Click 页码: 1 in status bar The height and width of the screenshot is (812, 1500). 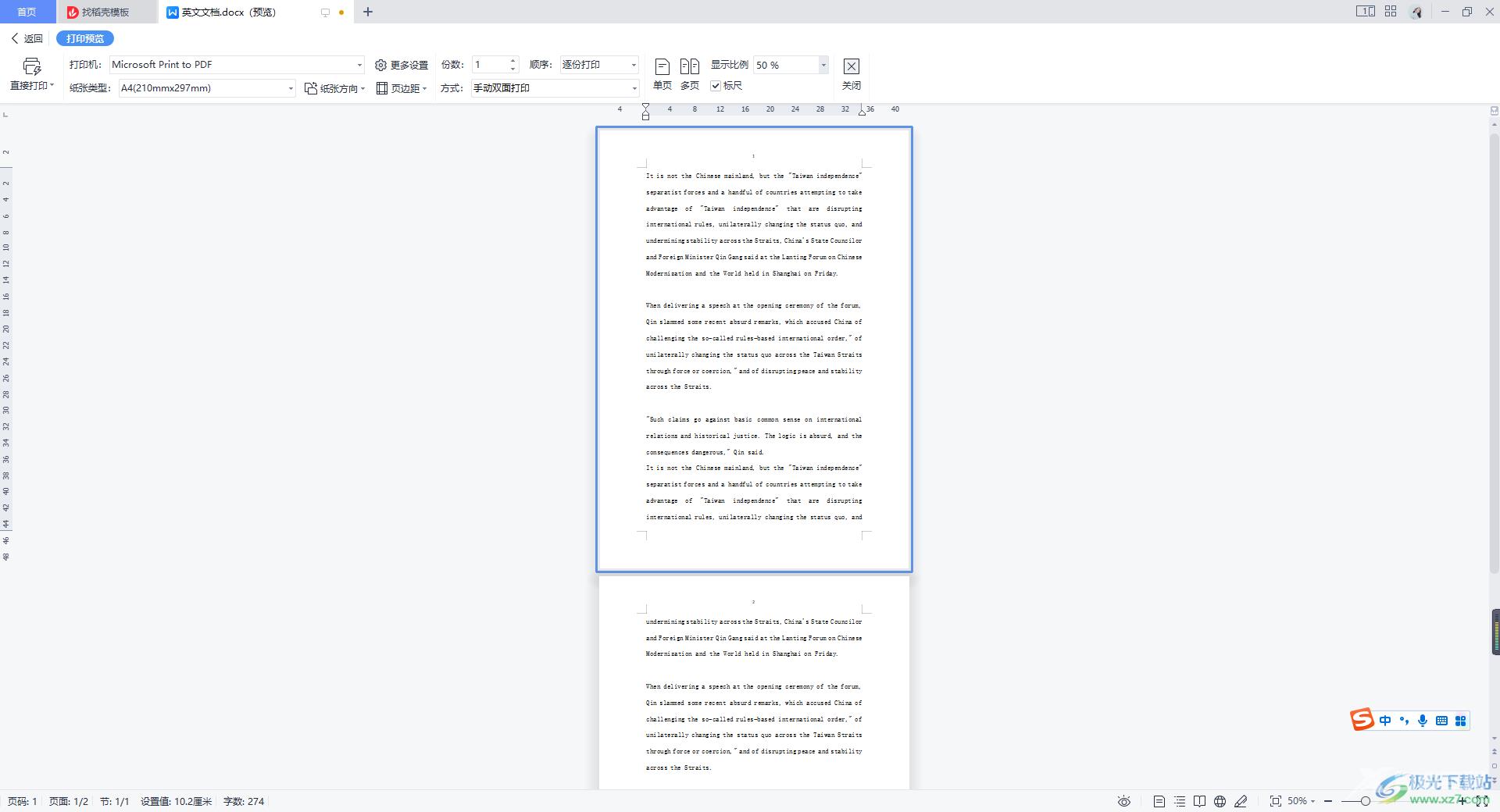coord(23,801)
